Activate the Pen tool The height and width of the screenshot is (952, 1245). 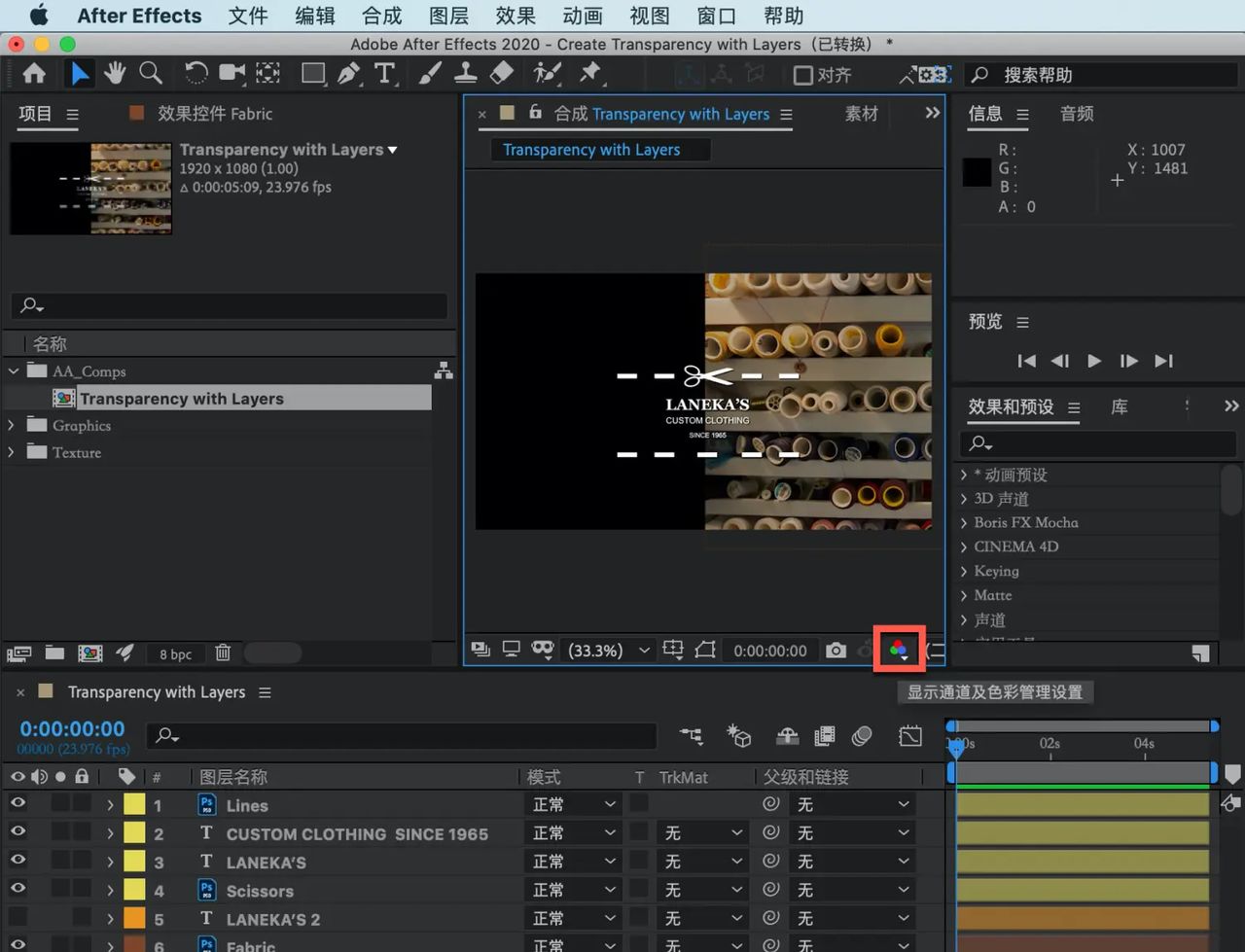(348, 73)
